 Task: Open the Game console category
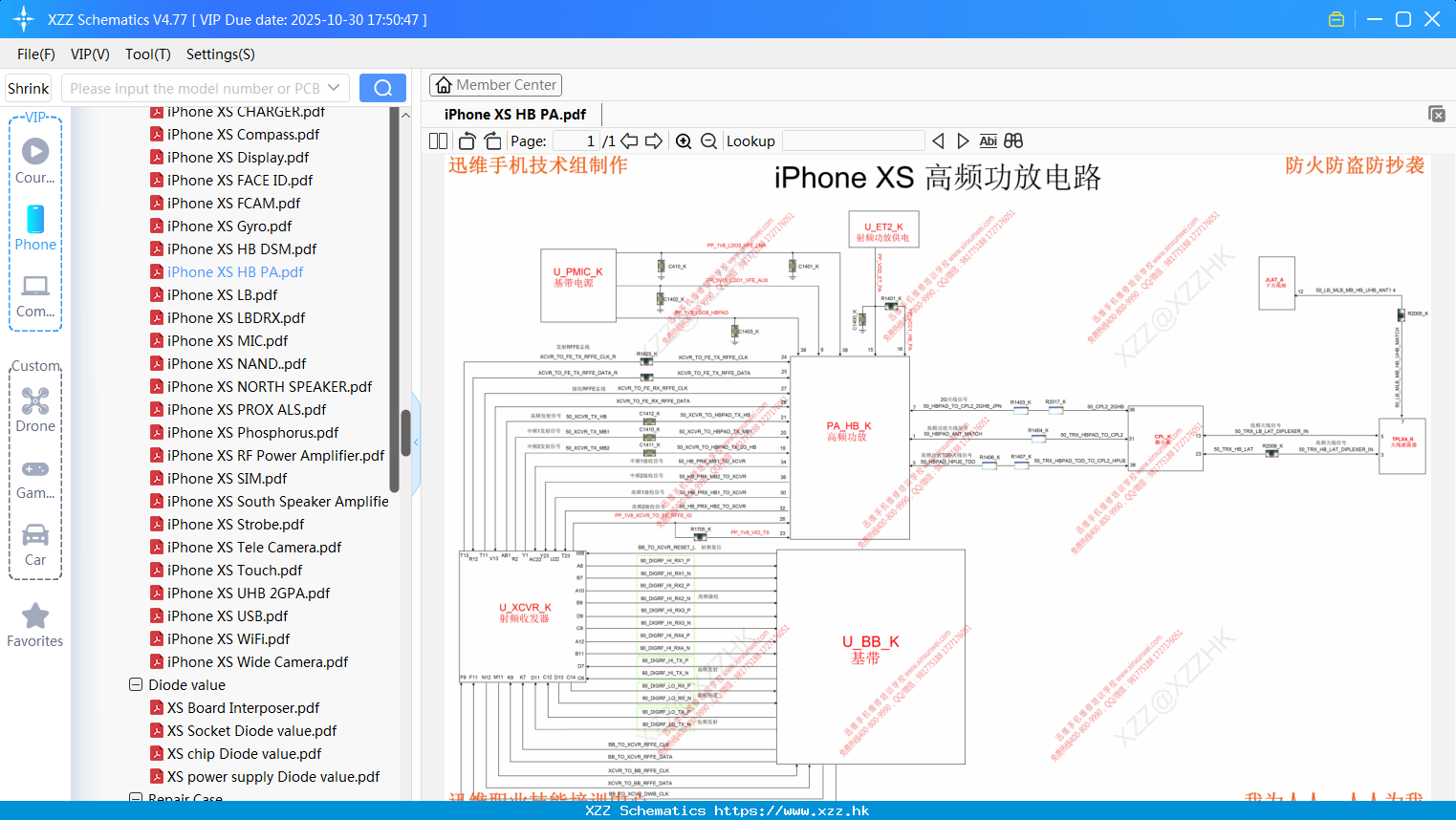(35, 468)
